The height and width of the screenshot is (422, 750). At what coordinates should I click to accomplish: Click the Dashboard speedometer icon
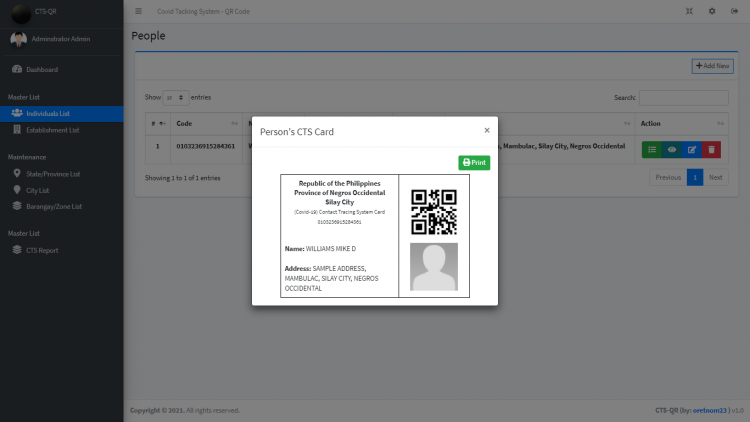click(17, 69)
